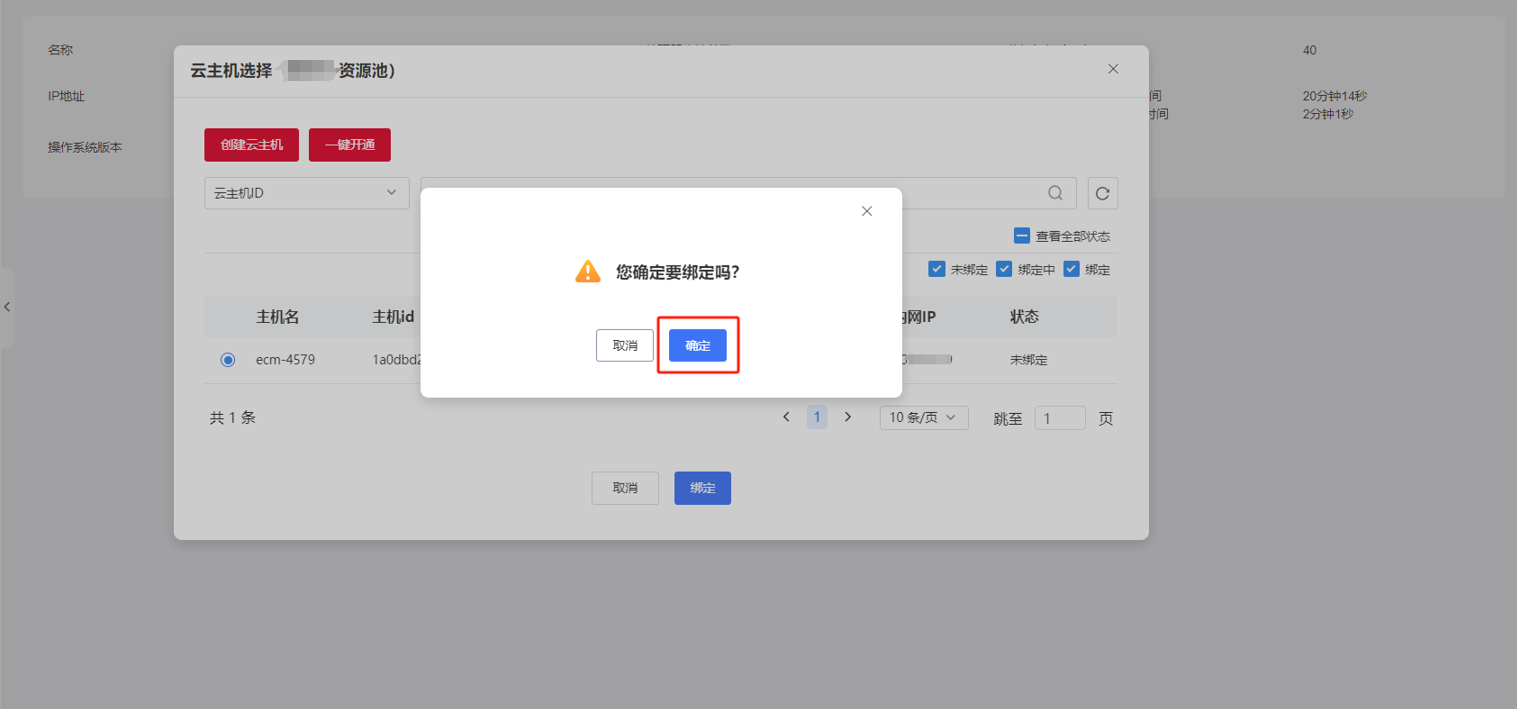Click the previous page arrow icon
Viewport: 1517px width, 709px height.
(786, 416)
